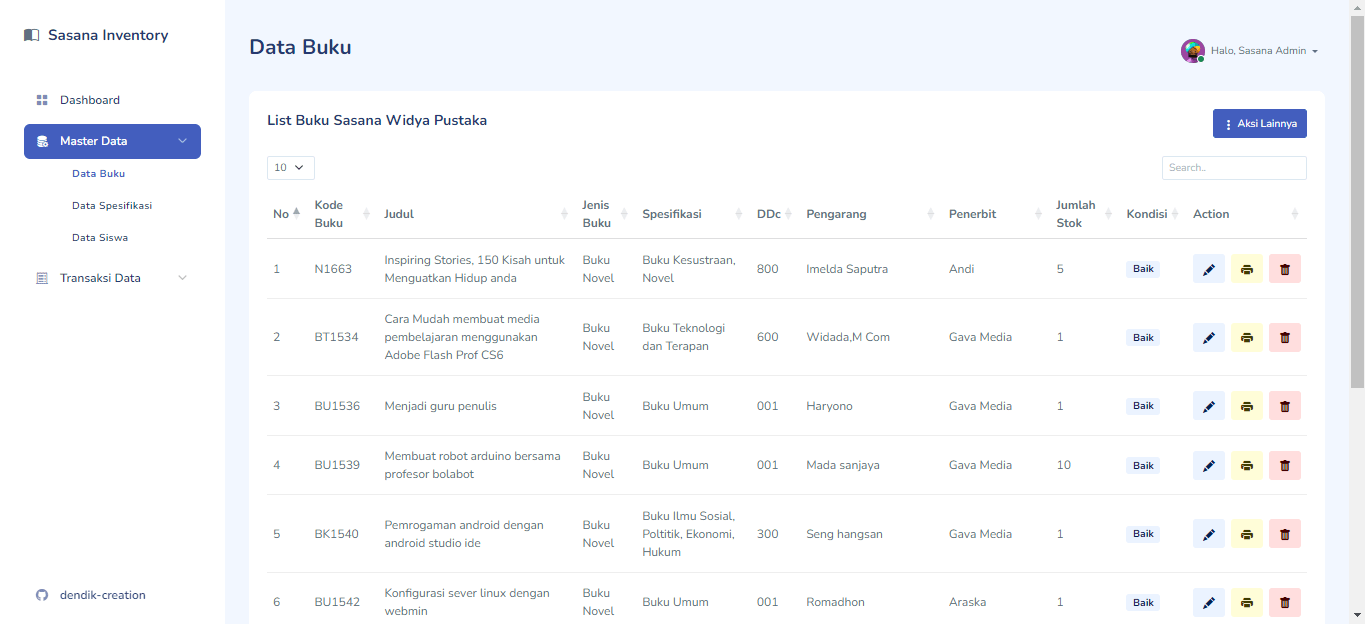Click the Sasana Inventory book logo icon

tap(31, 35)
